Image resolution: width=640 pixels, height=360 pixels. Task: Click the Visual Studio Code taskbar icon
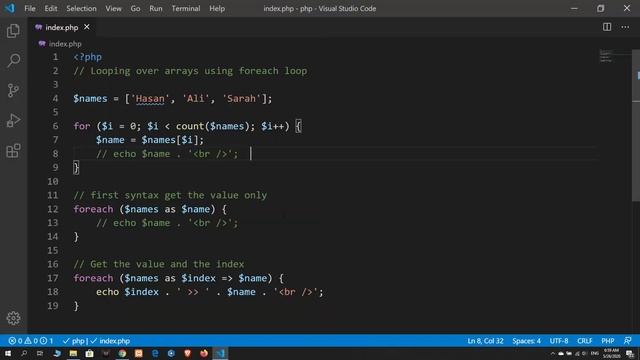point(220,353)
